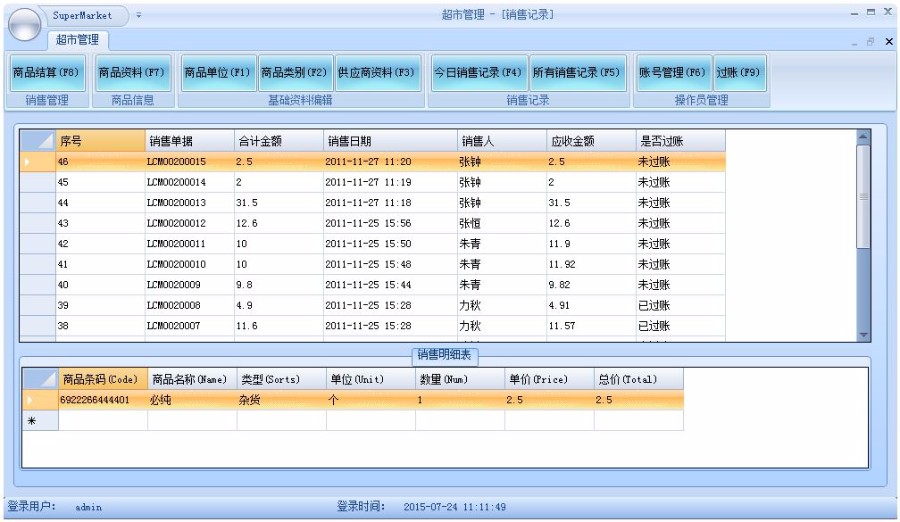Sort by the 销售人 column header

click(x=502, y=141)
